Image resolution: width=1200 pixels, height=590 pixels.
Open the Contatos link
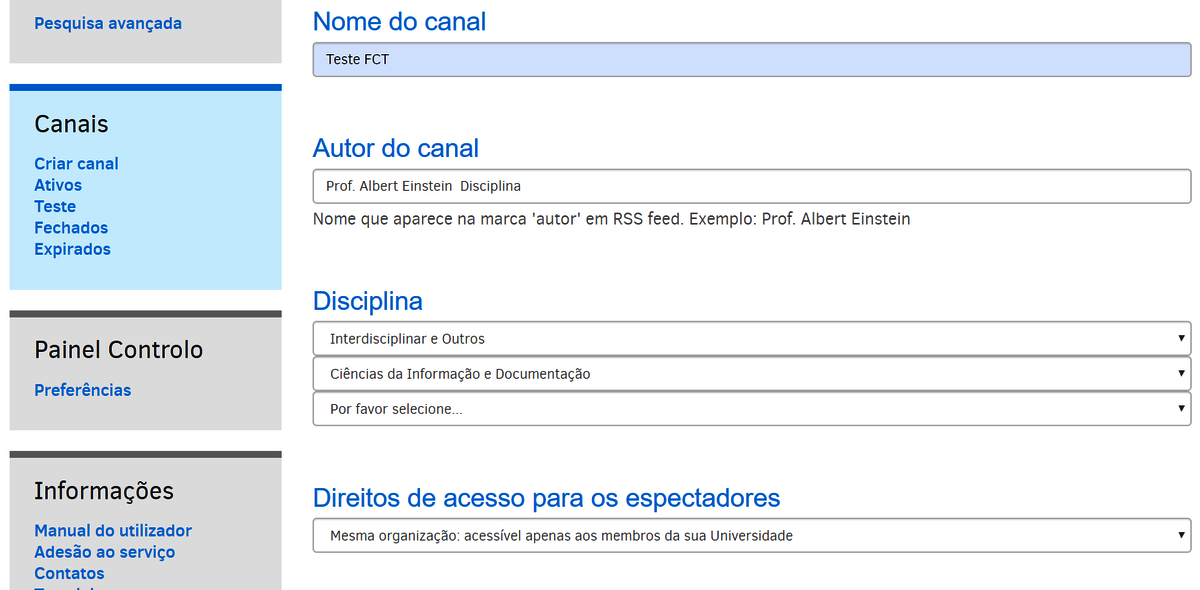(x=69, y=573)
